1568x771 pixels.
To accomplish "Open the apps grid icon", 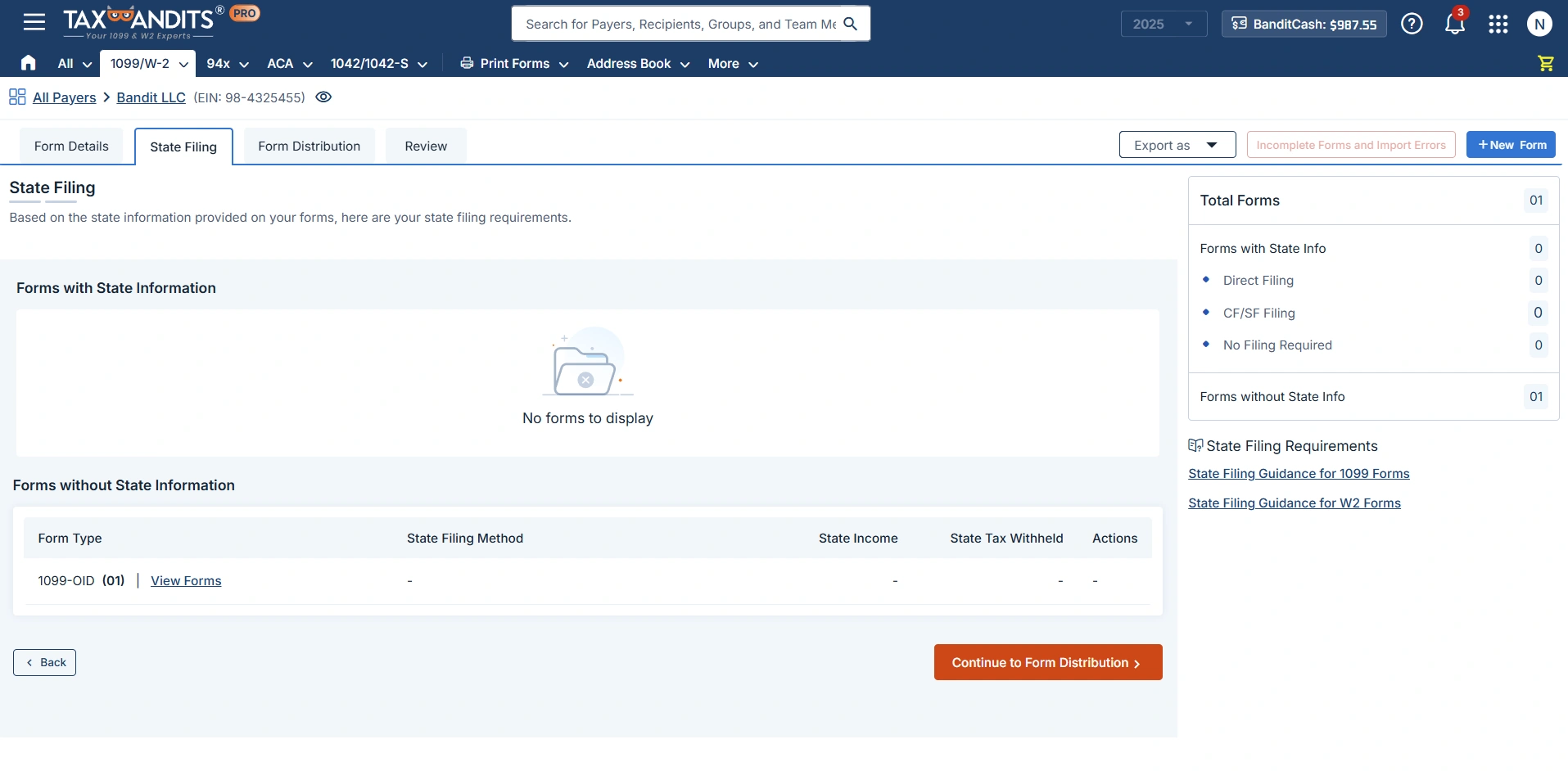I will click(1498, 24).
